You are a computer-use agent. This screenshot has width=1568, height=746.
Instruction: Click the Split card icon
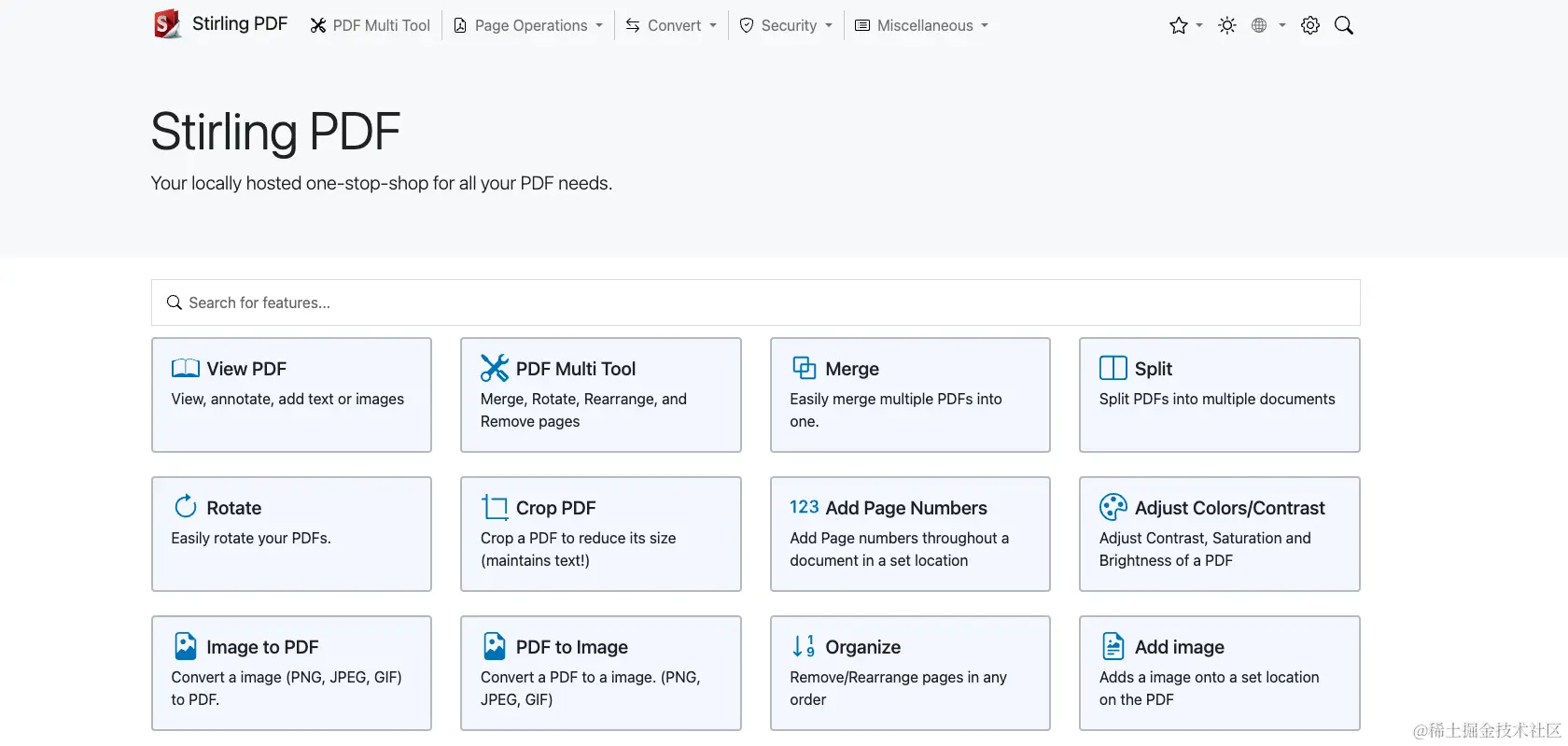pyautogui.click(x=1113, y=368)
